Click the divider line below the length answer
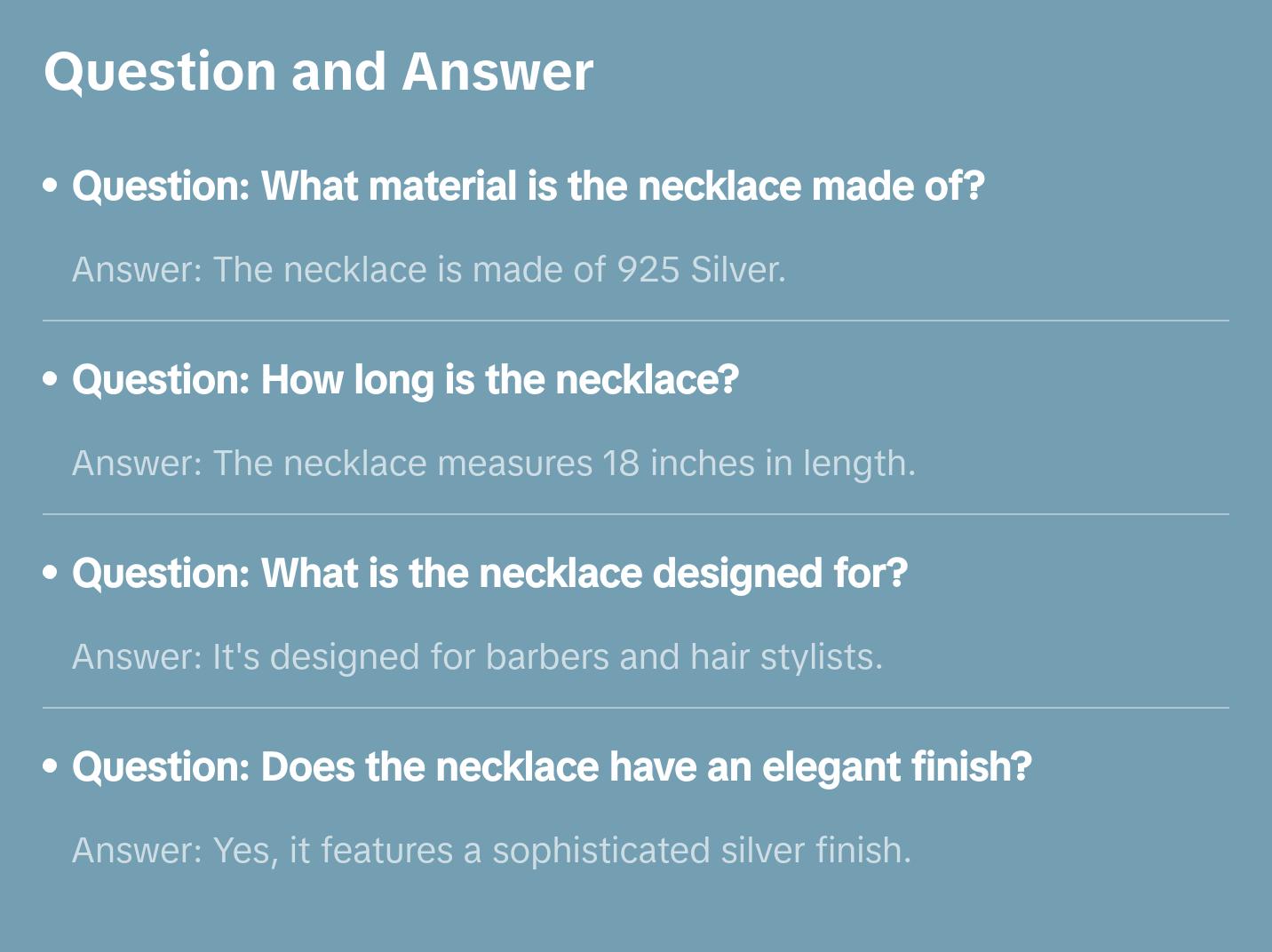 coord(636,514)
